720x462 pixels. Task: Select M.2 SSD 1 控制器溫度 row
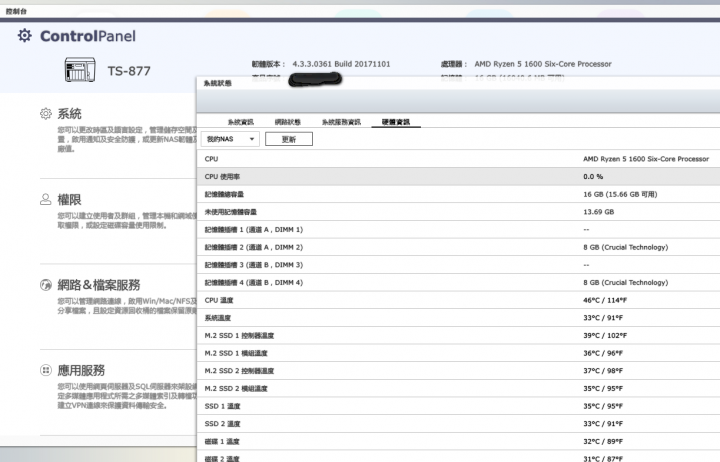point(458,336)
